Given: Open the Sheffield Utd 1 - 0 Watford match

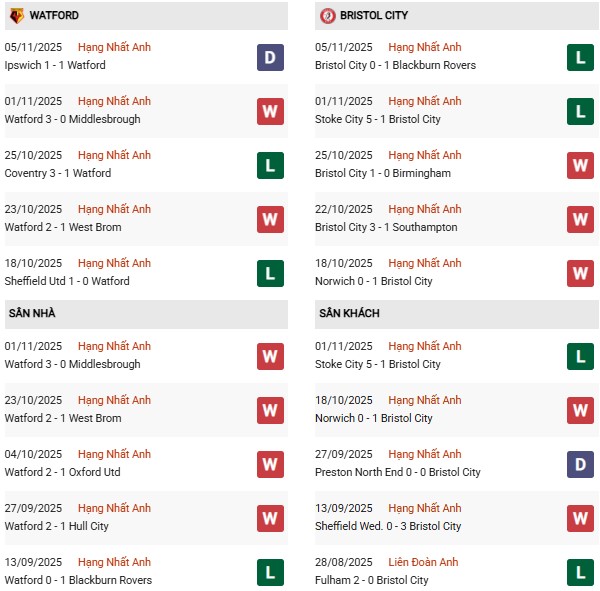Looking at the screenshot, I should coord(67,281).
